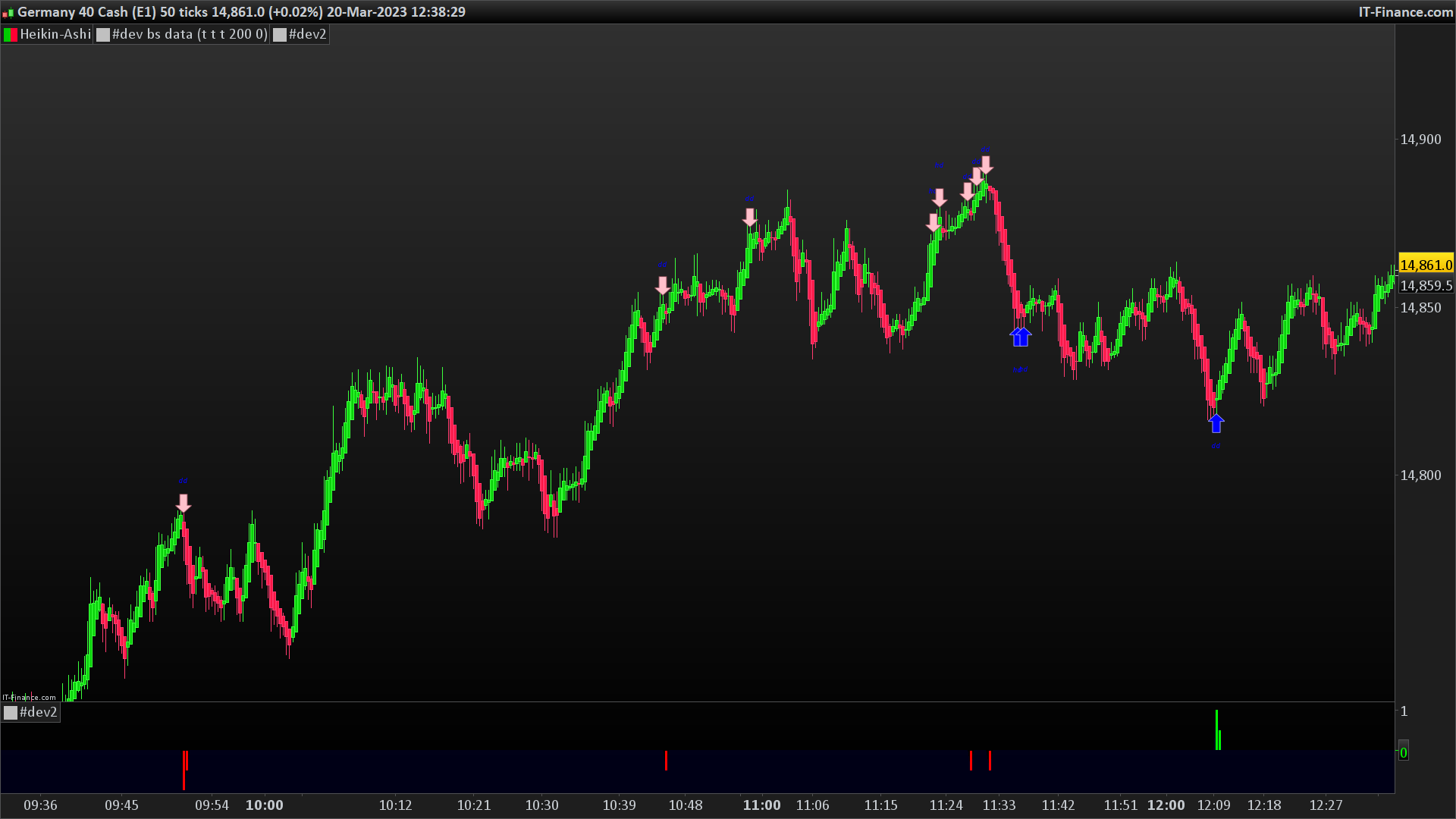Image resolution: width=1456 pixels, height=819 pixels.
Task: Click the green histogram bar in #dev2 panel
Action: 1216,730
